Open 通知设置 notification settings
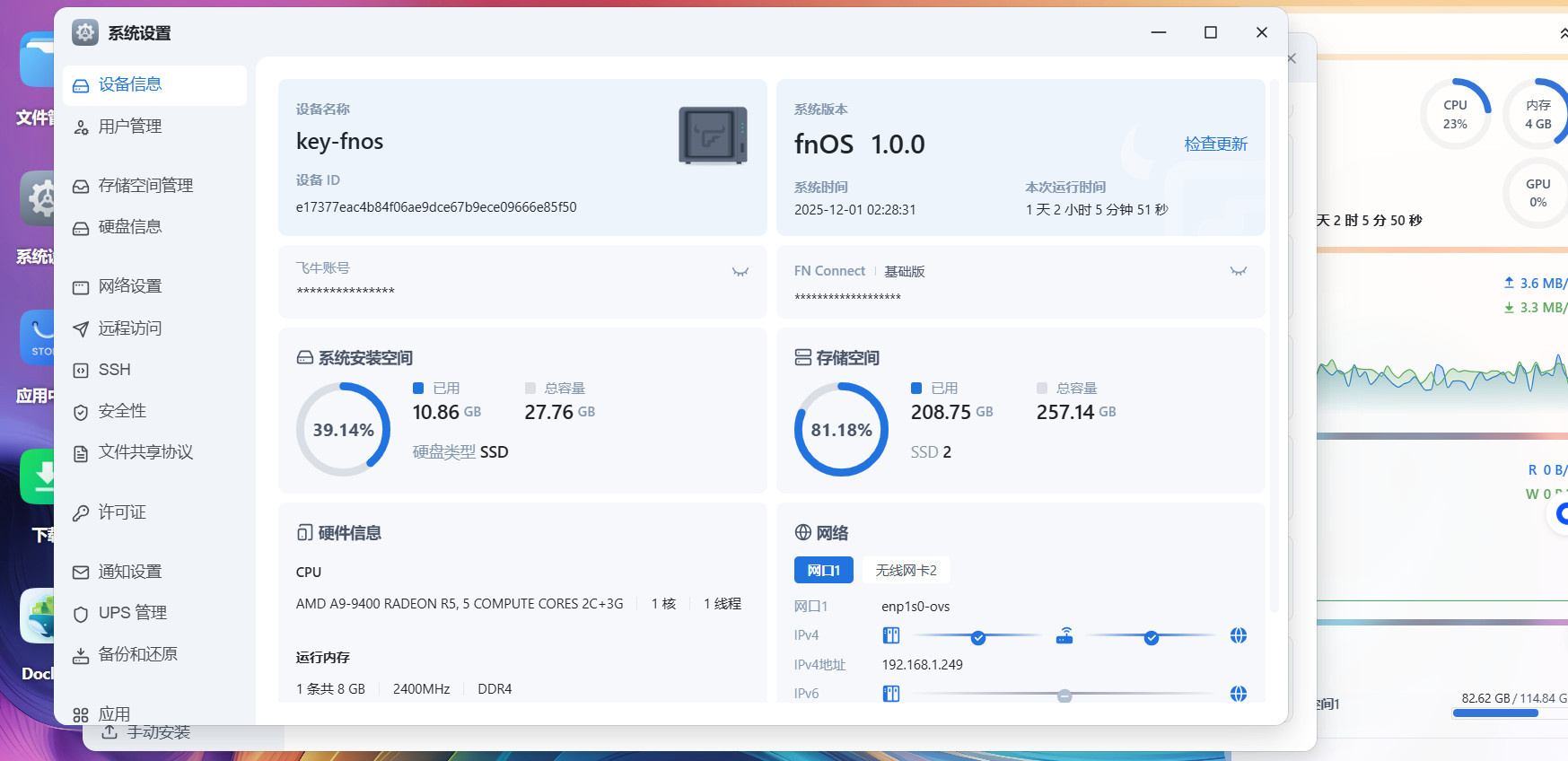Viewport: 1568px width, 761px height. click(130, 572)
